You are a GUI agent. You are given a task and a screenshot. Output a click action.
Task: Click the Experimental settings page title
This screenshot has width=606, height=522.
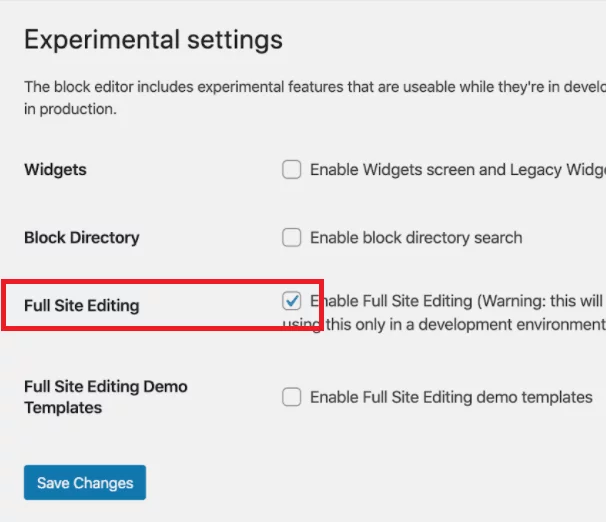point(153,39)
